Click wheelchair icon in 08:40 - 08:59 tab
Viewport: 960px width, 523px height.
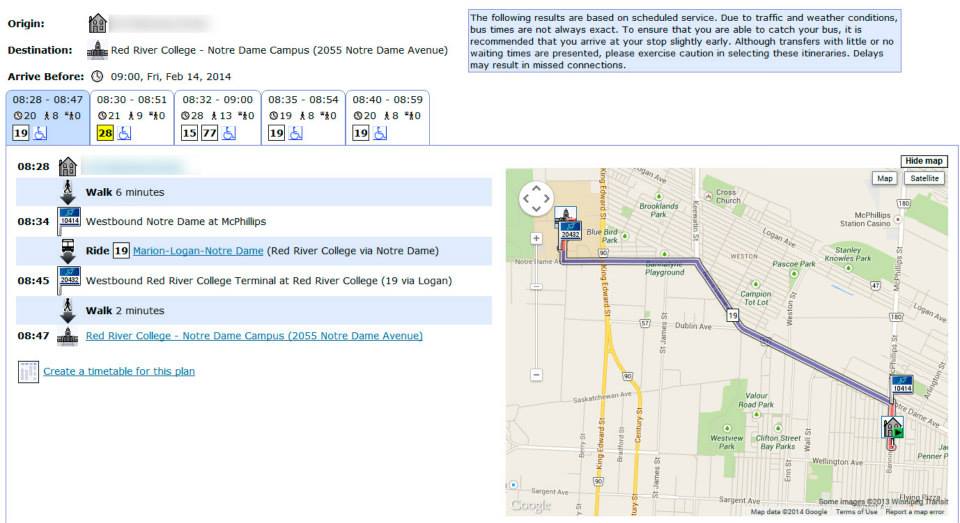(380, 133)
